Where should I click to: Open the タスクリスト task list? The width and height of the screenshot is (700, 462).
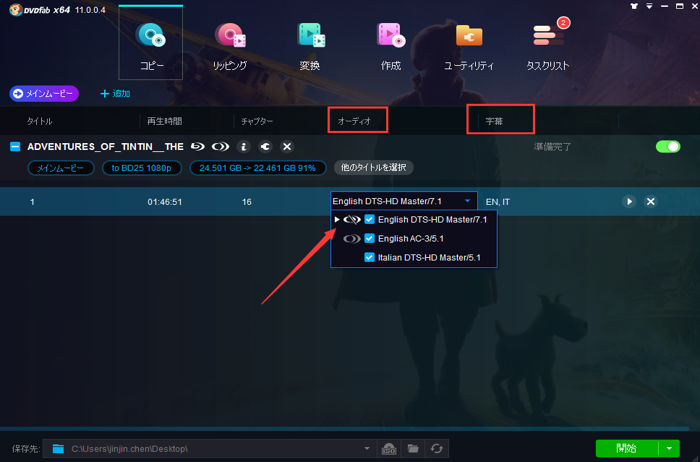[548, 46]
